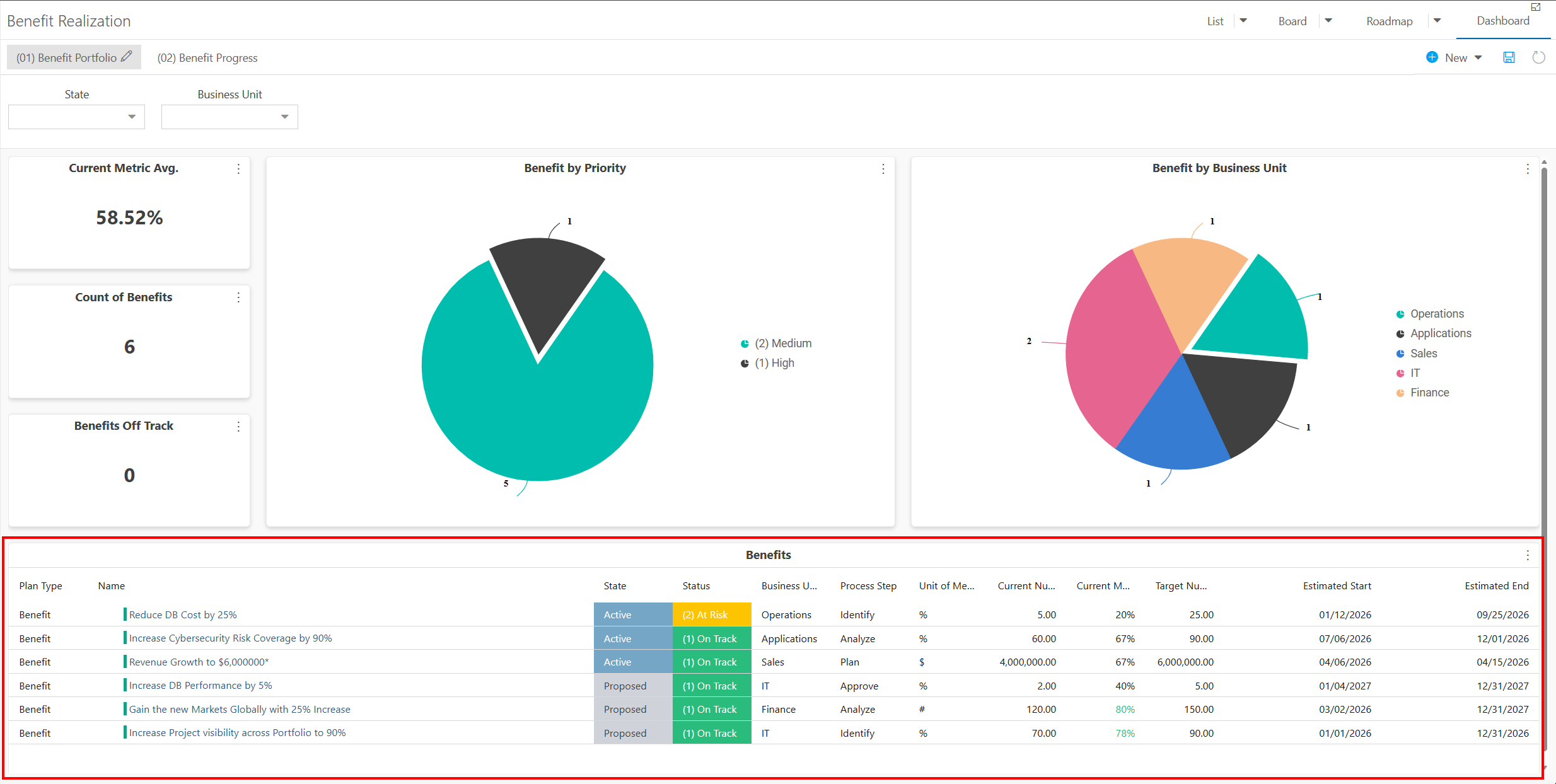The width and height of the screenshot is (1556, 784).
Task: Click the 80% current metric value
Action: point(1125,710)
